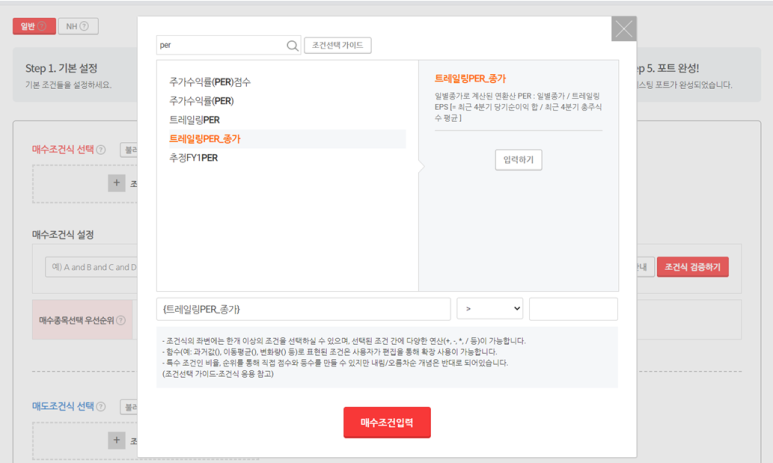
Task: Click the red 매수조건입력 button
Action: pyautogui.click(x=386, y=422)
